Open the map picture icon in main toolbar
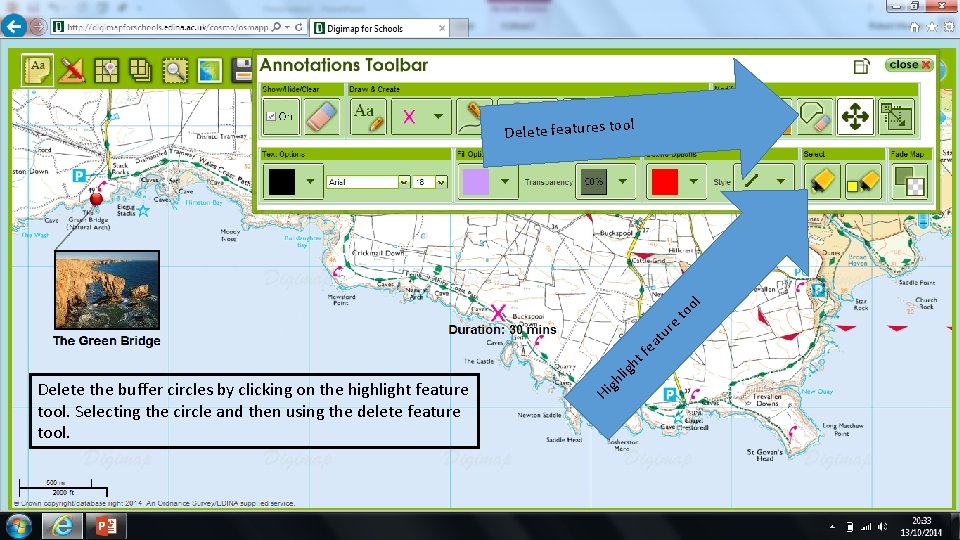 tap(209, 70)
